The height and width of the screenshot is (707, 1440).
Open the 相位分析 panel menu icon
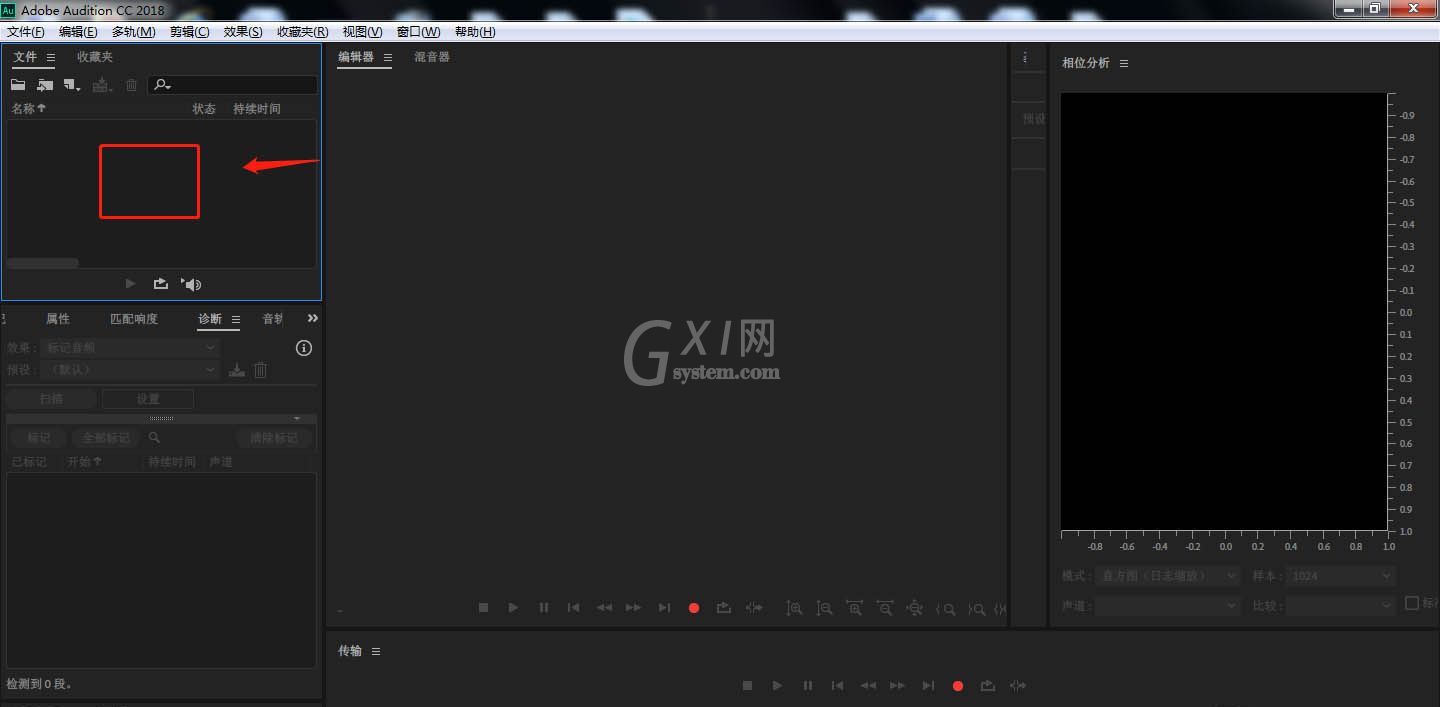[x=1124, y=63]
